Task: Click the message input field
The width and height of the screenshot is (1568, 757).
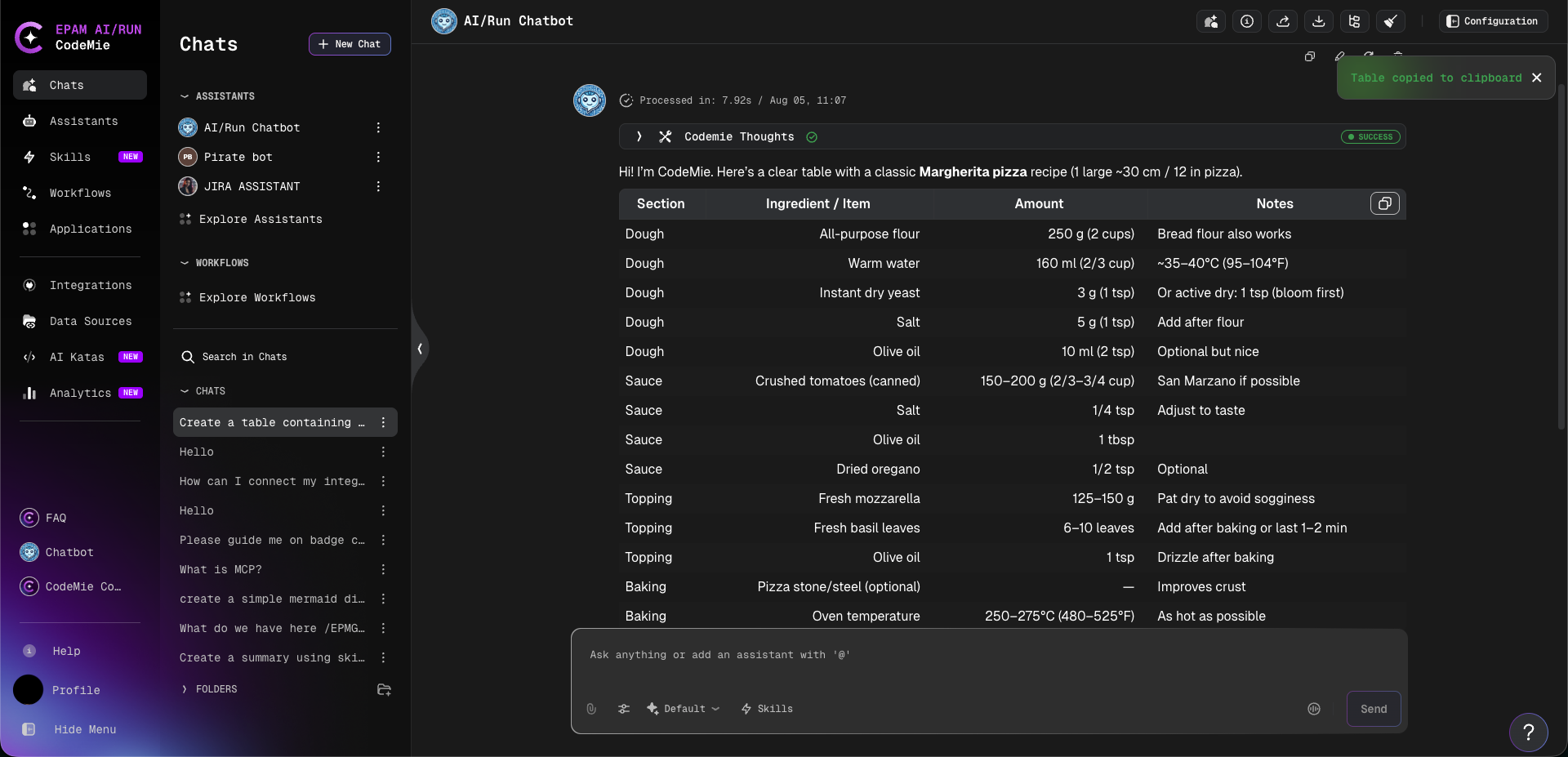Action: pyautogui.click(x=988, y=655)
